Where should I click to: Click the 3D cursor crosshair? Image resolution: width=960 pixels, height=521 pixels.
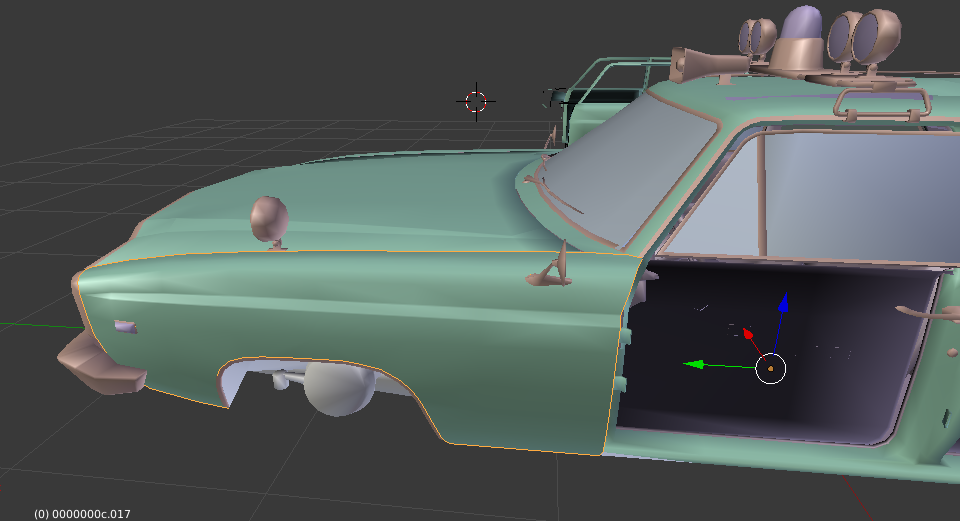point(476,102)
